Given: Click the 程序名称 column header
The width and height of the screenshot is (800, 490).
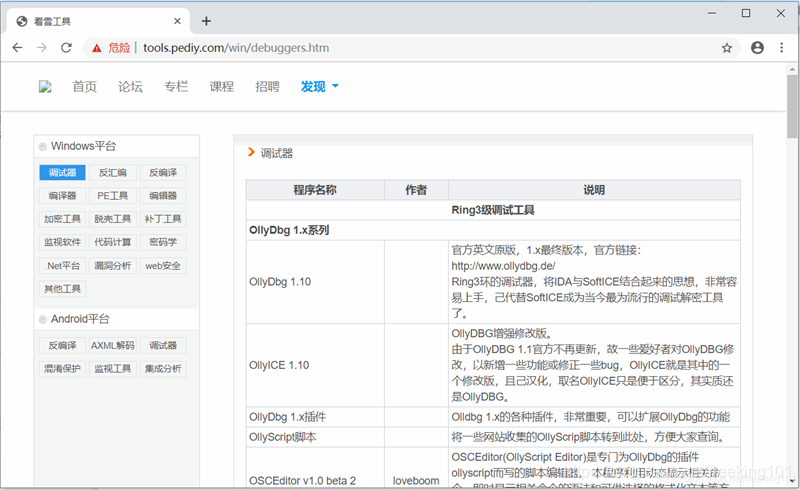Looking at the screenshot, I should 315,190.
